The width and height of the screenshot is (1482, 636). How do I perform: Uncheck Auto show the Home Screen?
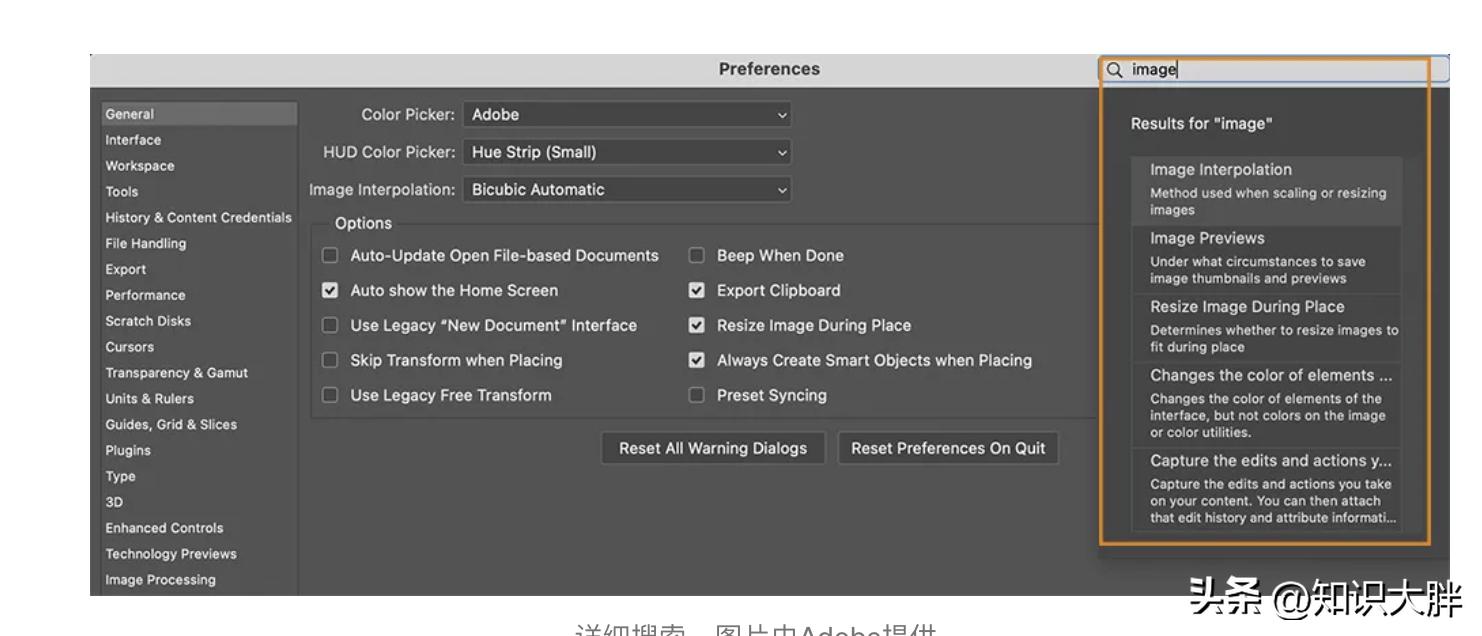tap(330, 291)
